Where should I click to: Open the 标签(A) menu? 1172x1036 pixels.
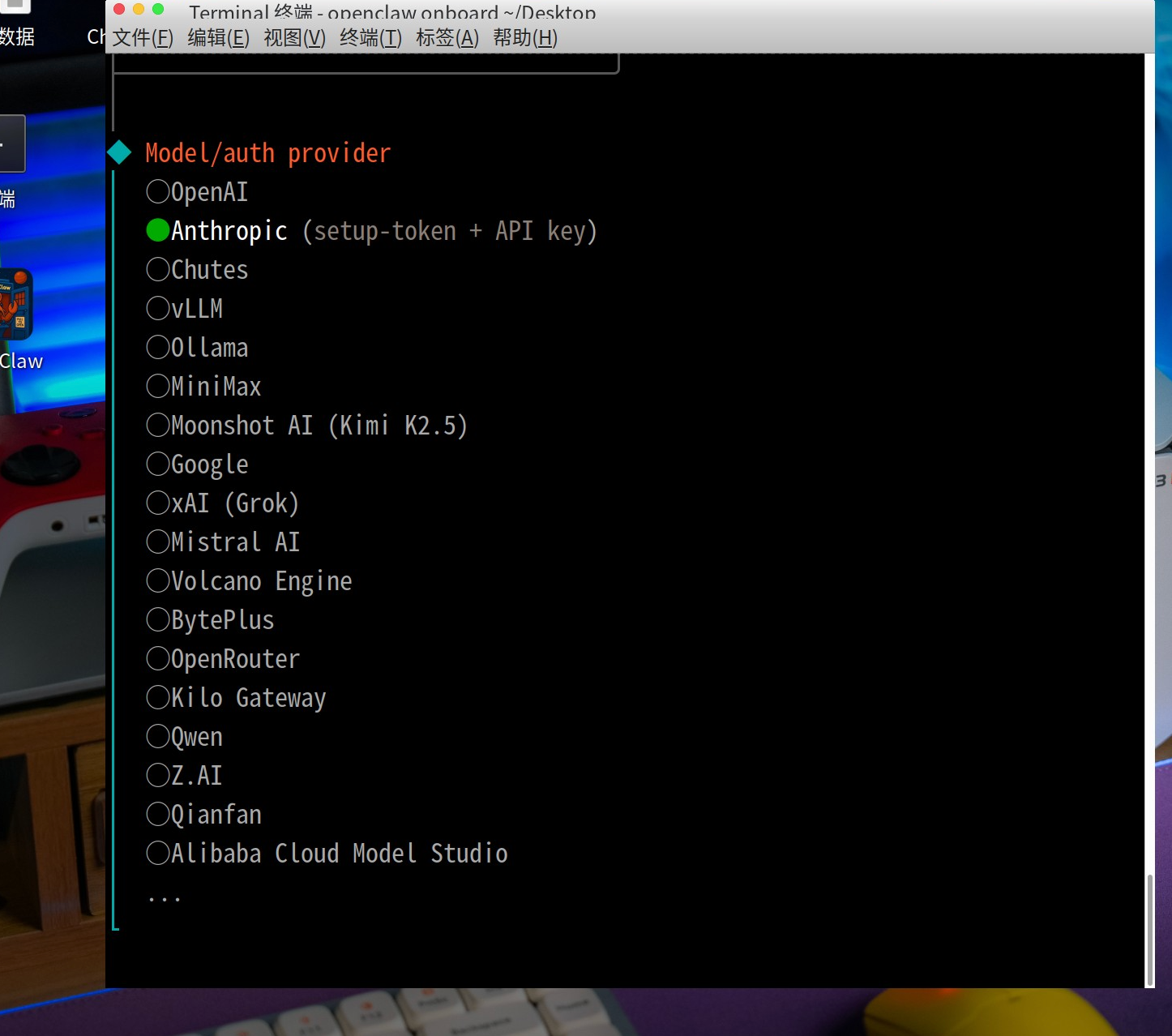point(447,38)
